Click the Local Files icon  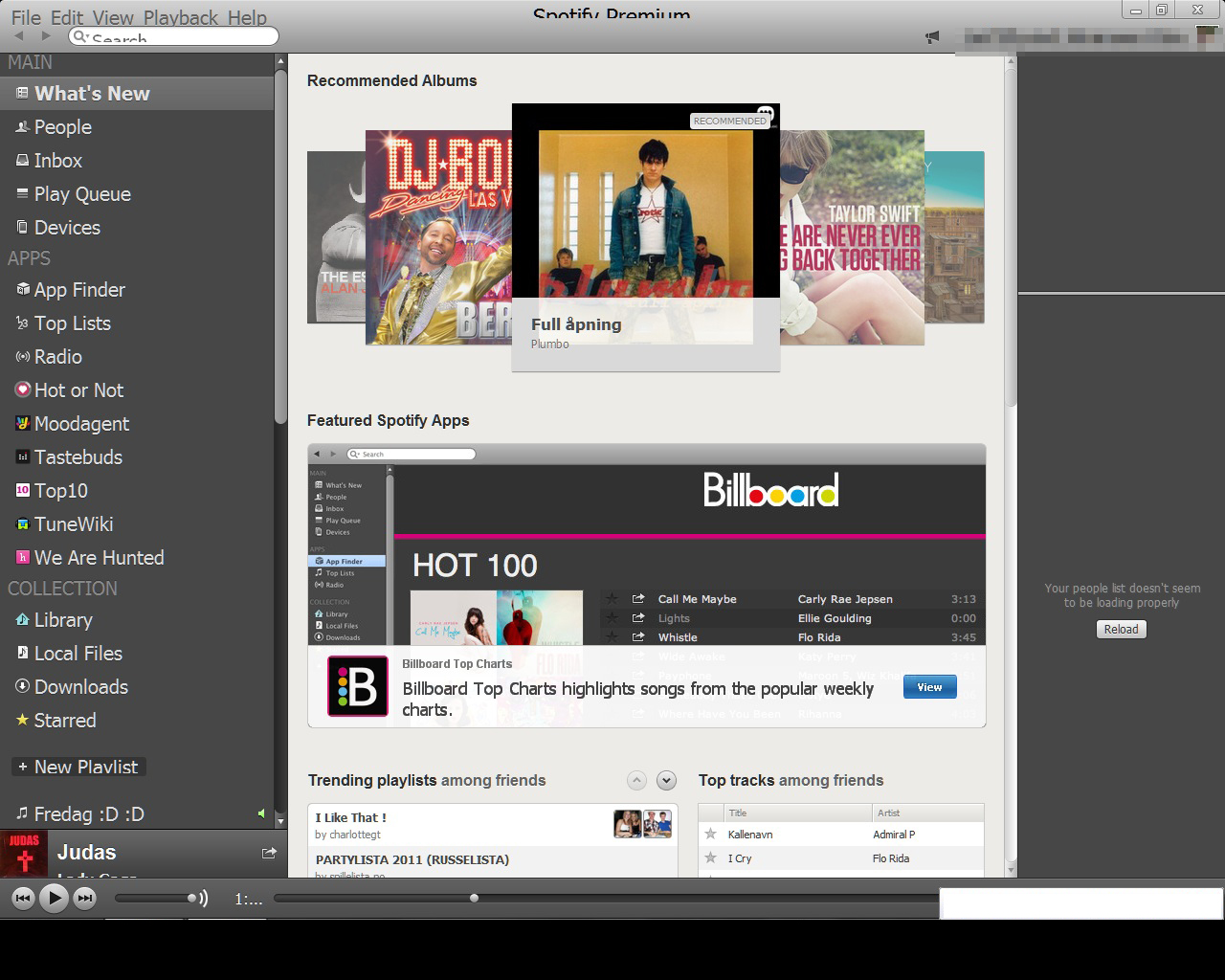tap(22, 653)
